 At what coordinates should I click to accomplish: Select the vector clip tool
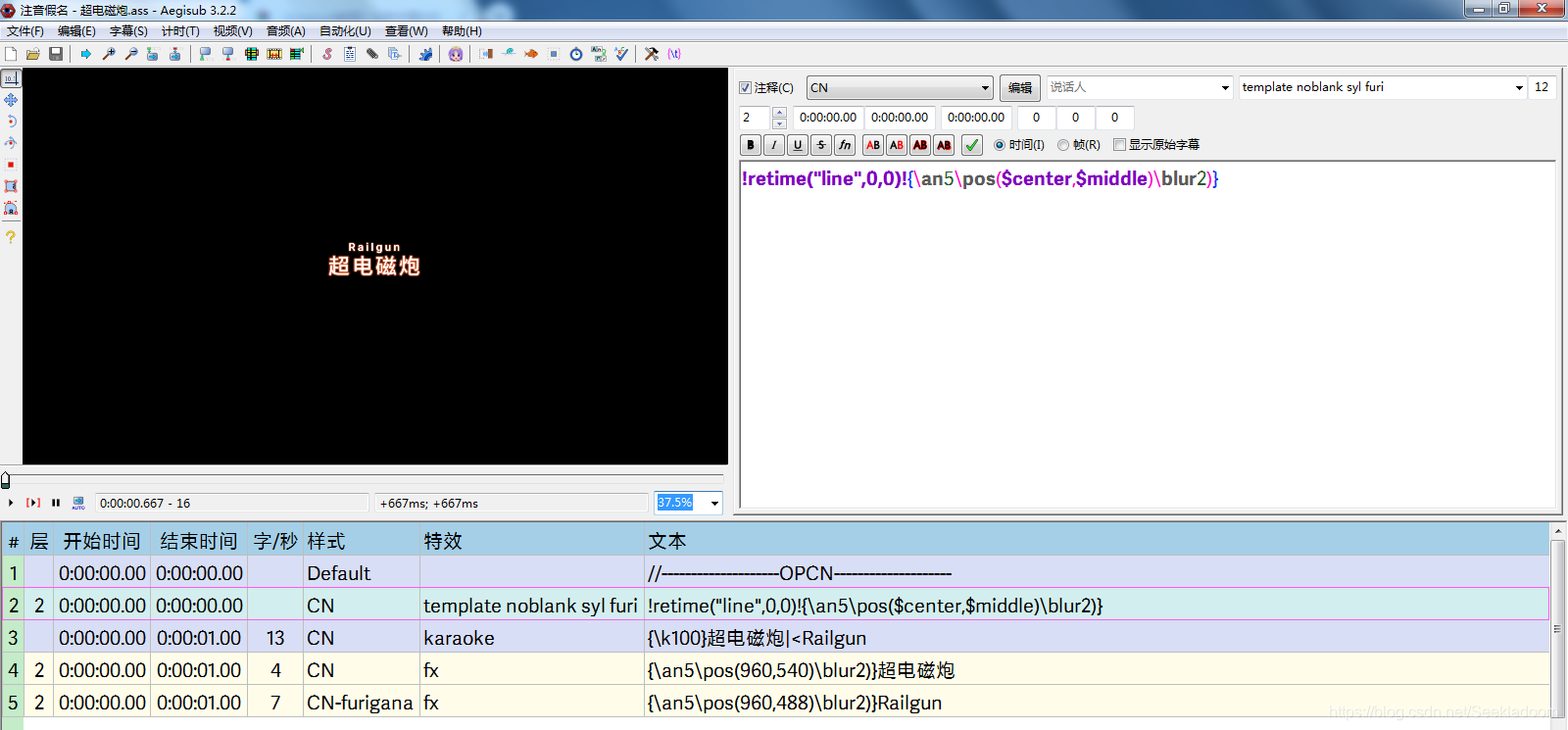[11, 208]
